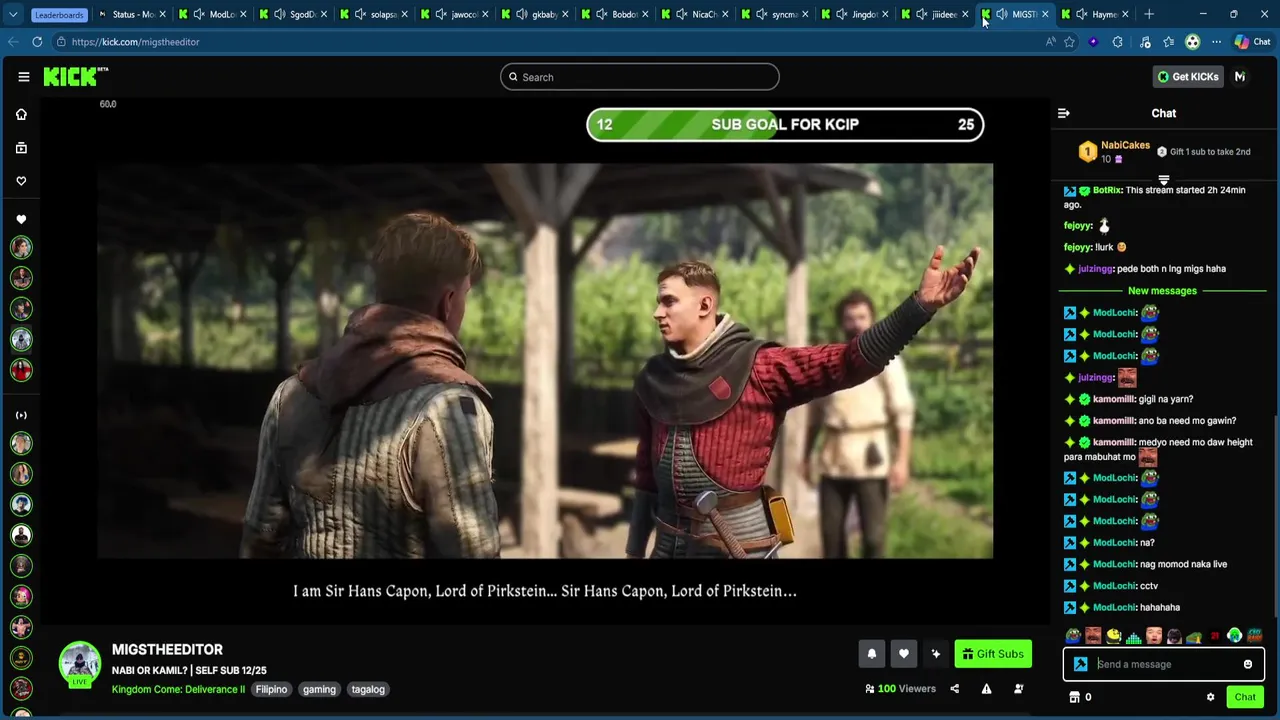Select the Filipino tag

point(271,689)
